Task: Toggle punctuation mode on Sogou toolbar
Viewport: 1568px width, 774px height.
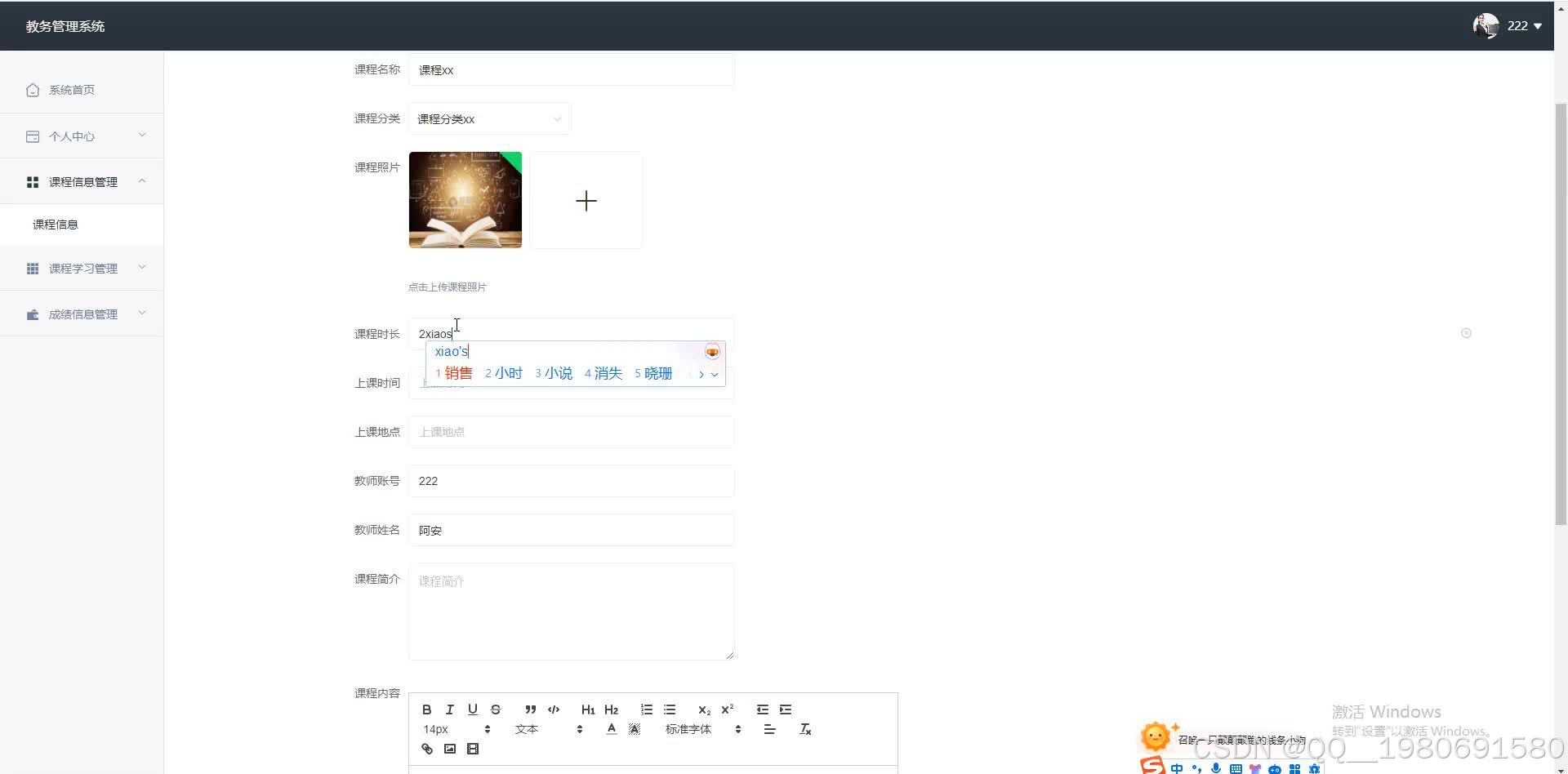Action: click(1197, 768)
